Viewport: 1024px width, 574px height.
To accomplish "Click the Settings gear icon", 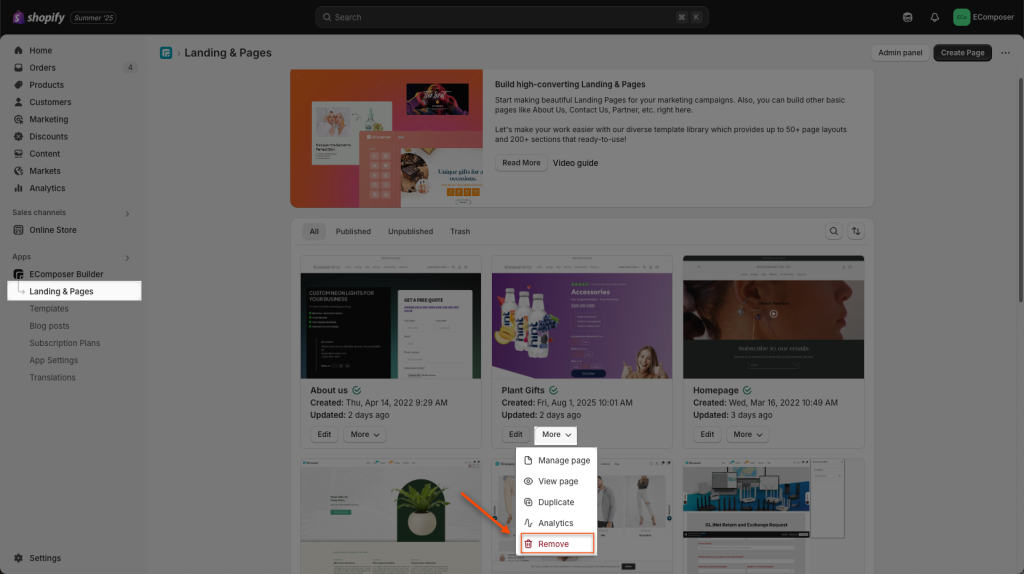I will (x=18, y=558).
